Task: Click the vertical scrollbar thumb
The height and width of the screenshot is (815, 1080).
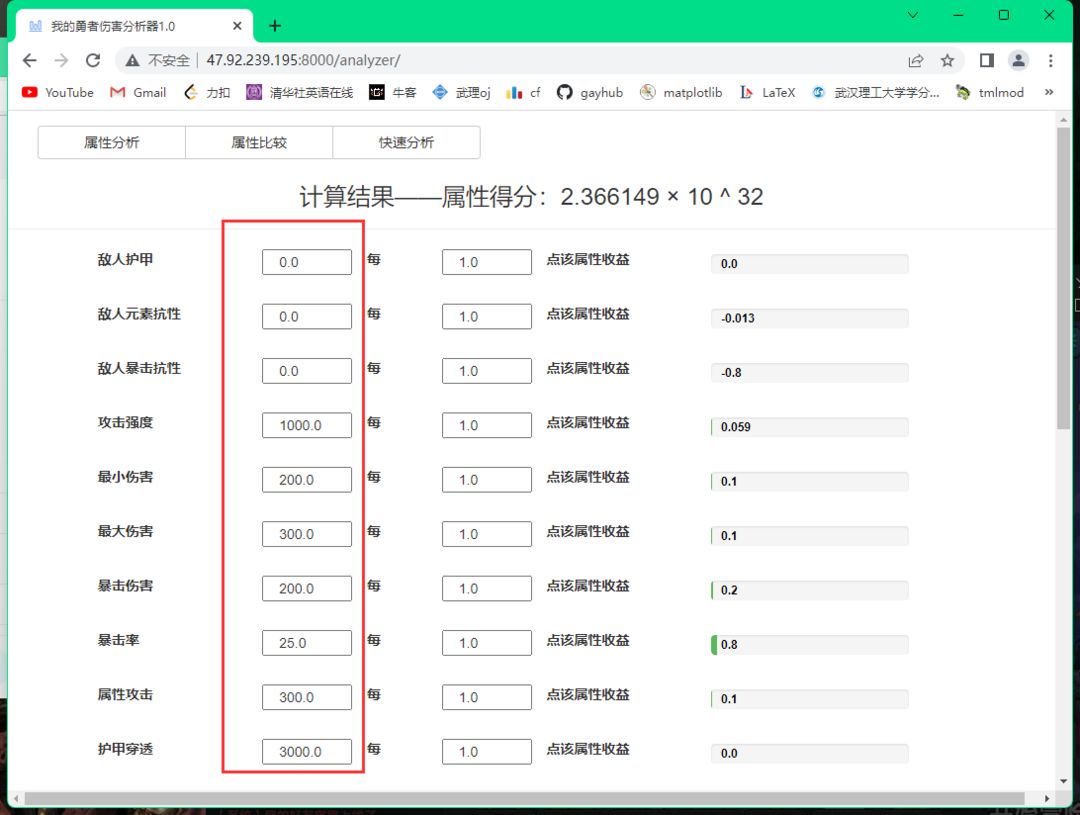Action: 1063,278
